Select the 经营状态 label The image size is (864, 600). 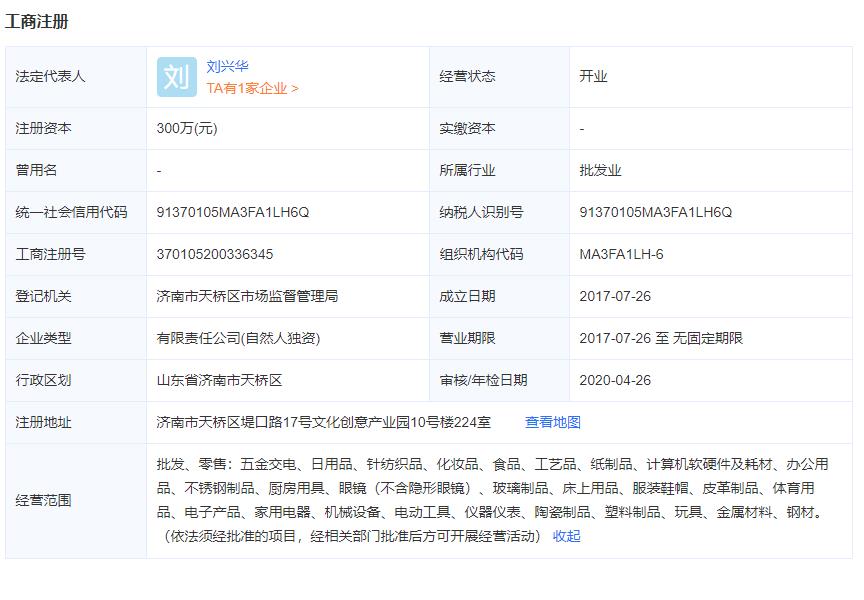coord(467,77)
